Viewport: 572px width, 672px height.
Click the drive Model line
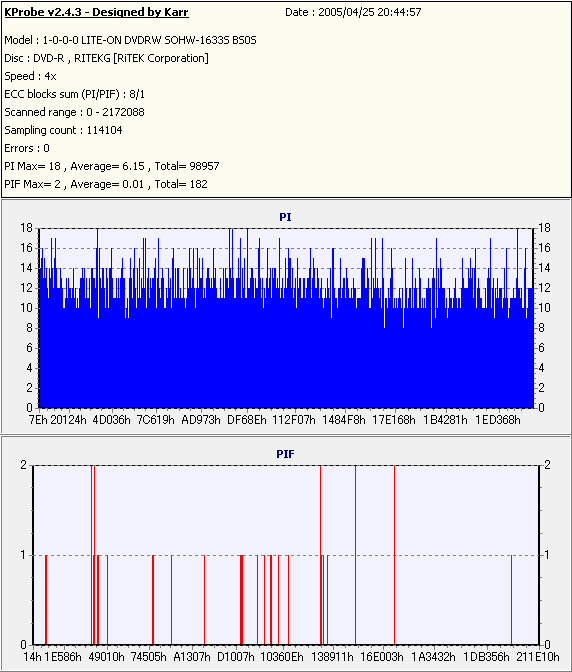pyautogui.click(x=130, y=40)
